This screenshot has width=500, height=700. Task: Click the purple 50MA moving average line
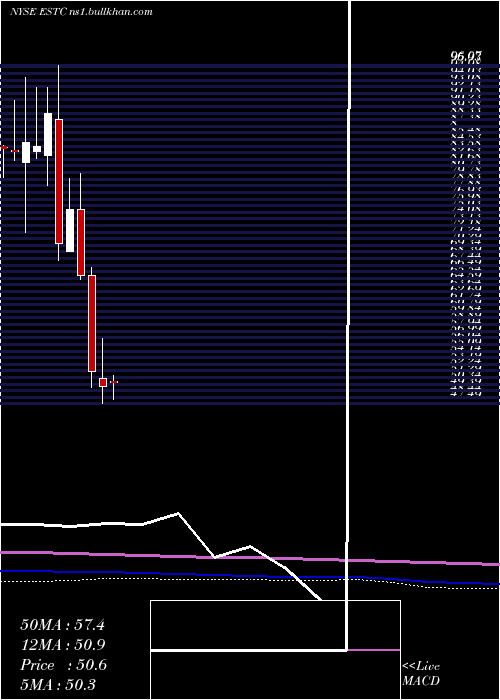[250, 558]
